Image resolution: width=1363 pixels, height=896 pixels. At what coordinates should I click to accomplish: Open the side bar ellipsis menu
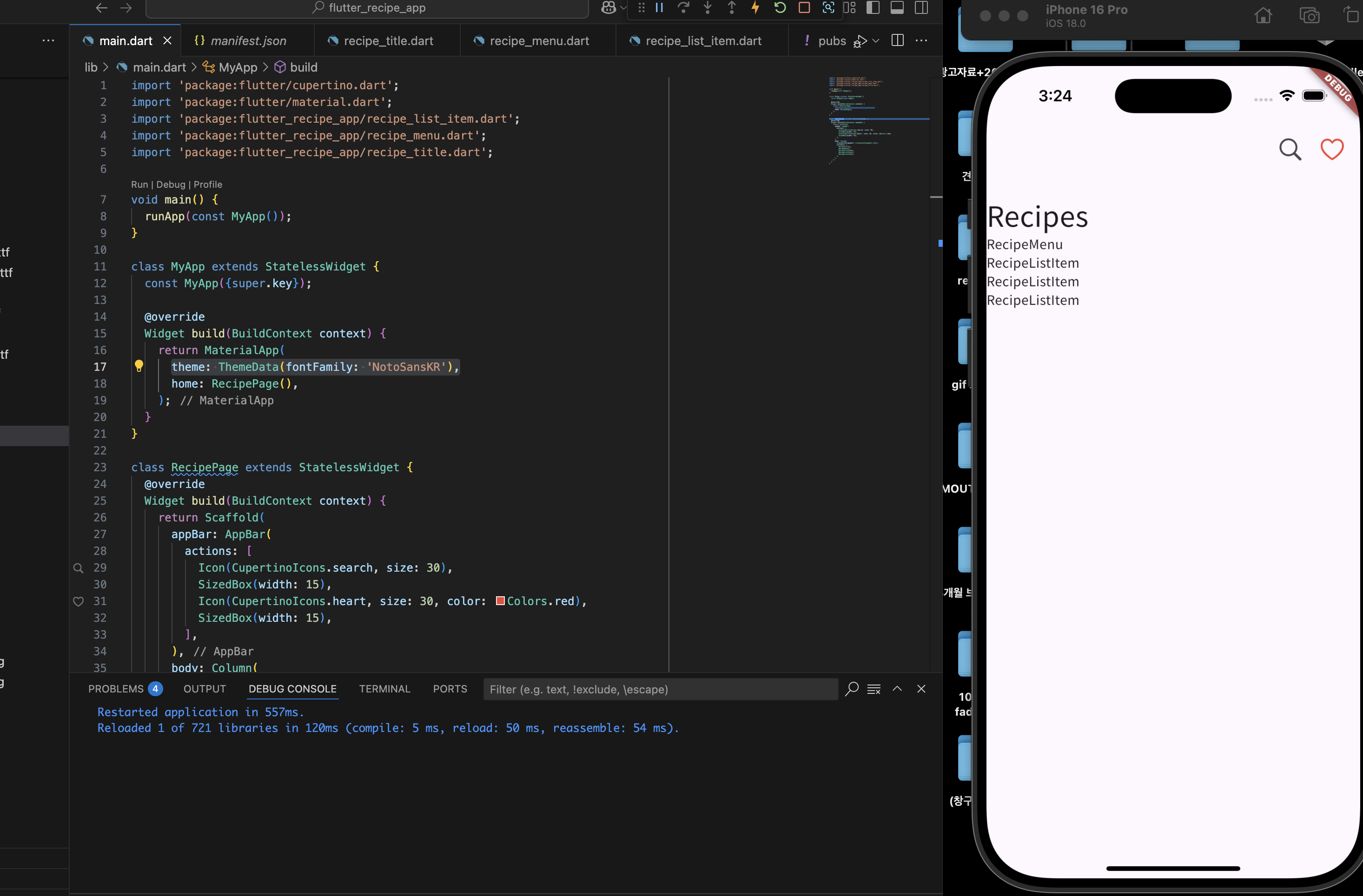pyautogui.click(x=49, y=40)
